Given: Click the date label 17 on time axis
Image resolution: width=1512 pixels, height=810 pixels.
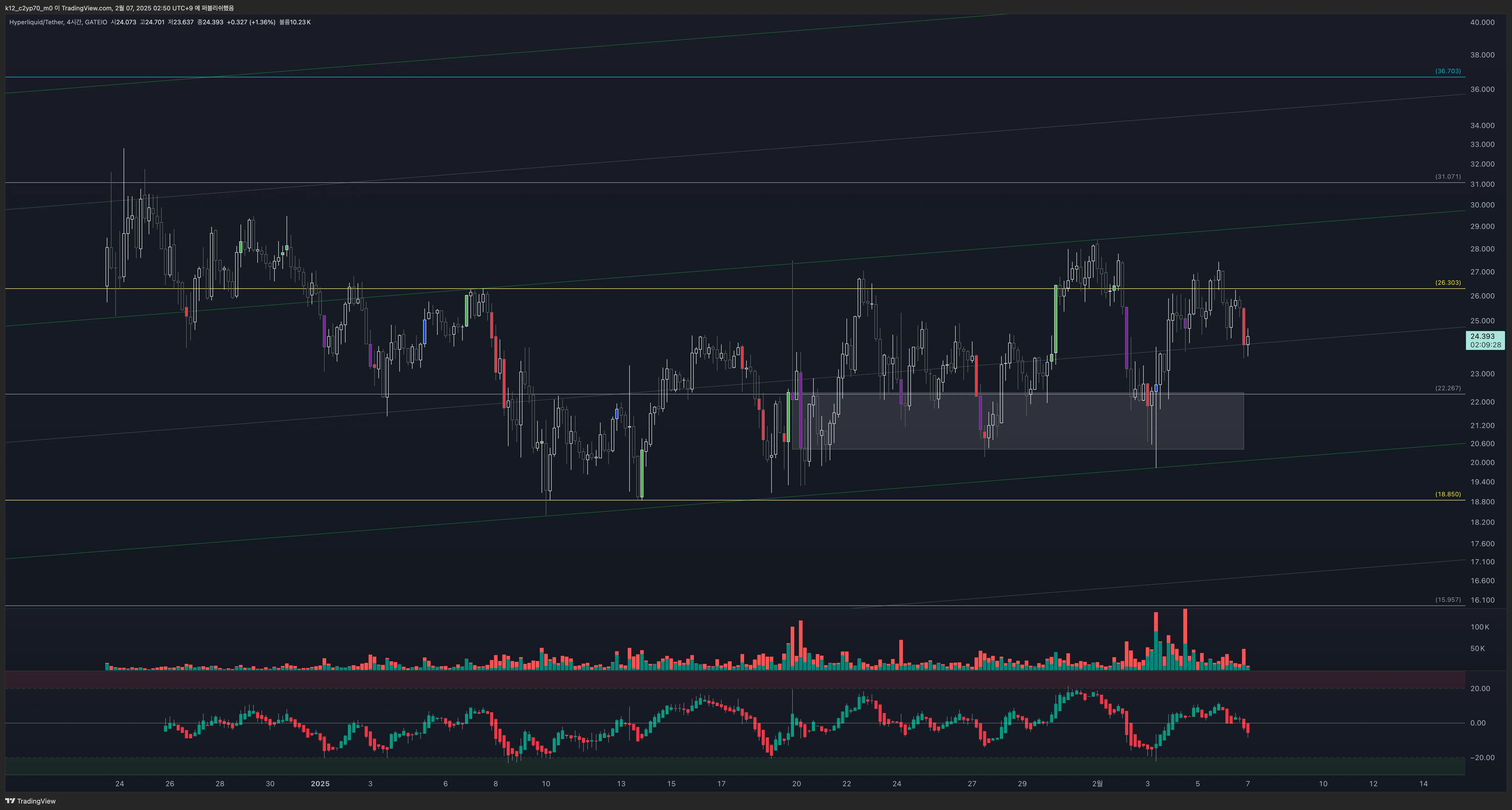Looking at the screenshot, I should (721, 784).
